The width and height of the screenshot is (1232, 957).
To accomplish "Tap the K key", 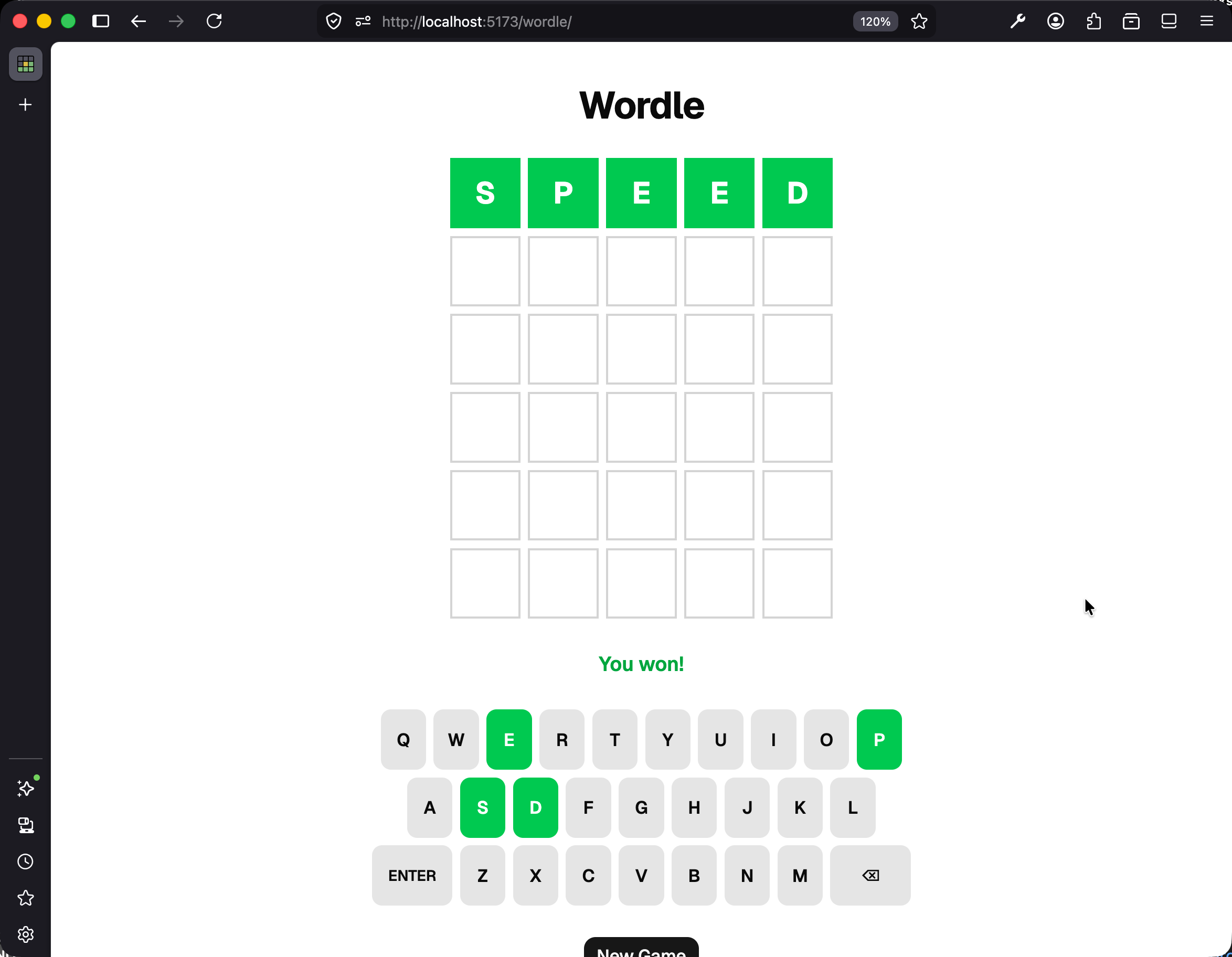I will (x=800, y=807).
